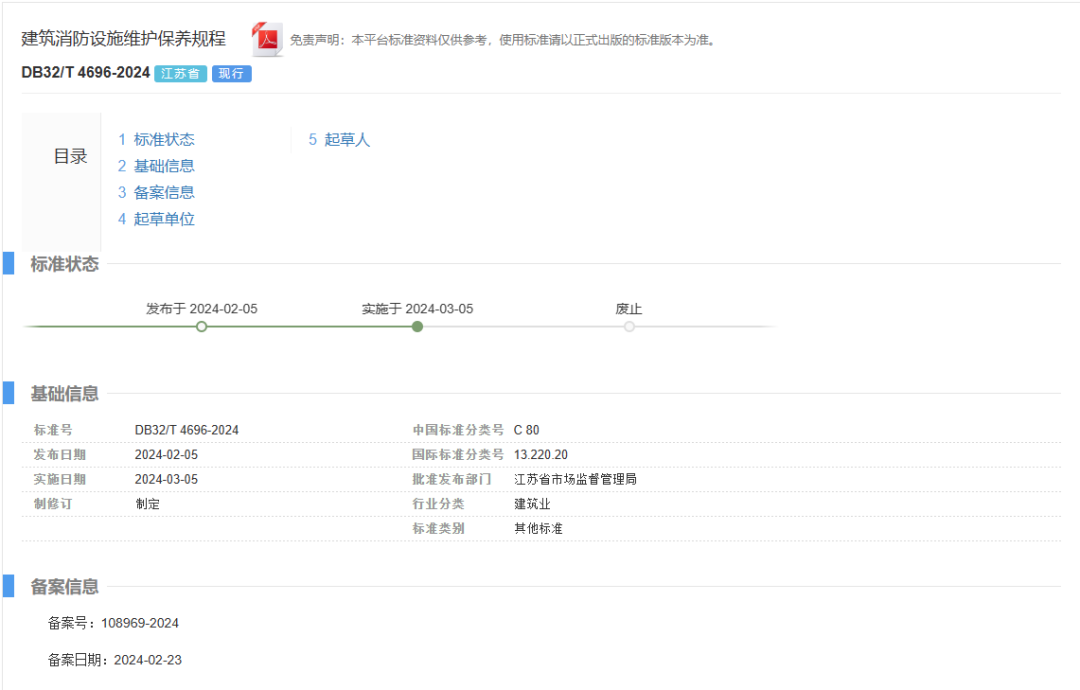Click the 发布于 2024-02-05 timeline marker

[x=201, y=326]
